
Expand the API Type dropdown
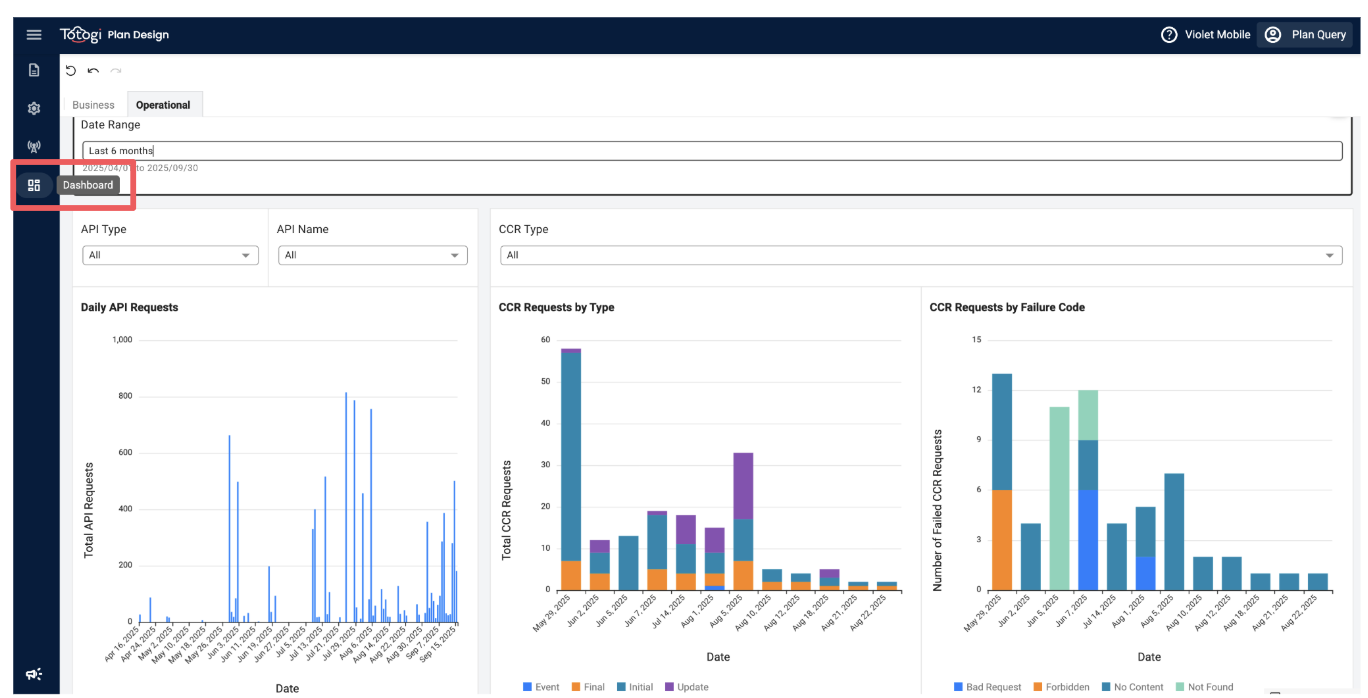coord(170,255)
